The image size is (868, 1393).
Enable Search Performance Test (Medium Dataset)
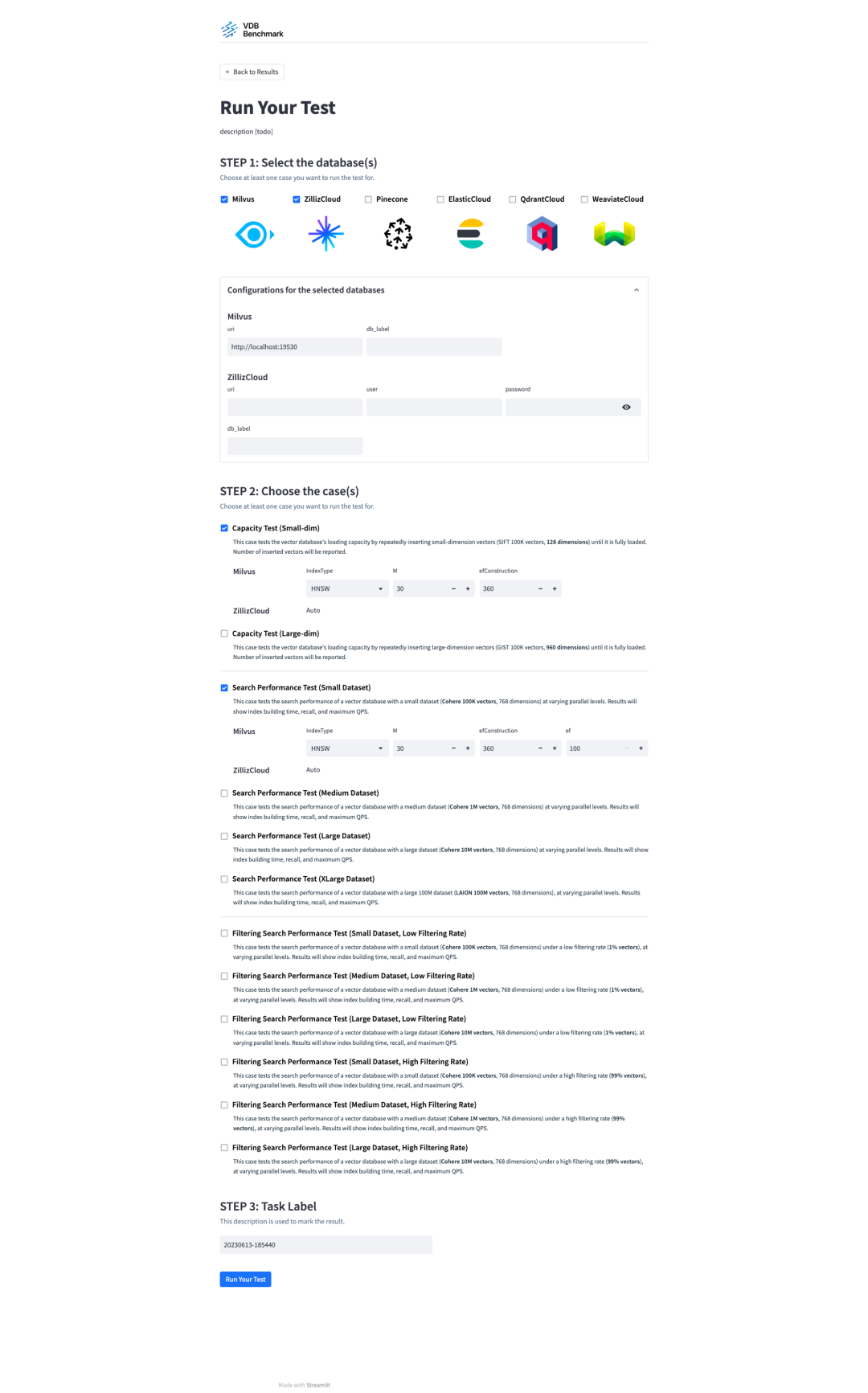[x=224, y=793]
